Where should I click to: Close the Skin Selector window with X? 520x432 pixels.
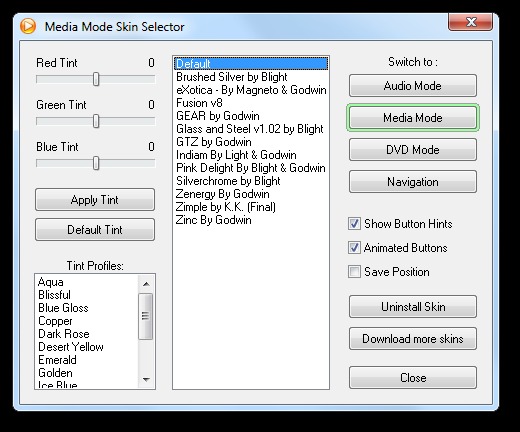point(470,22)
